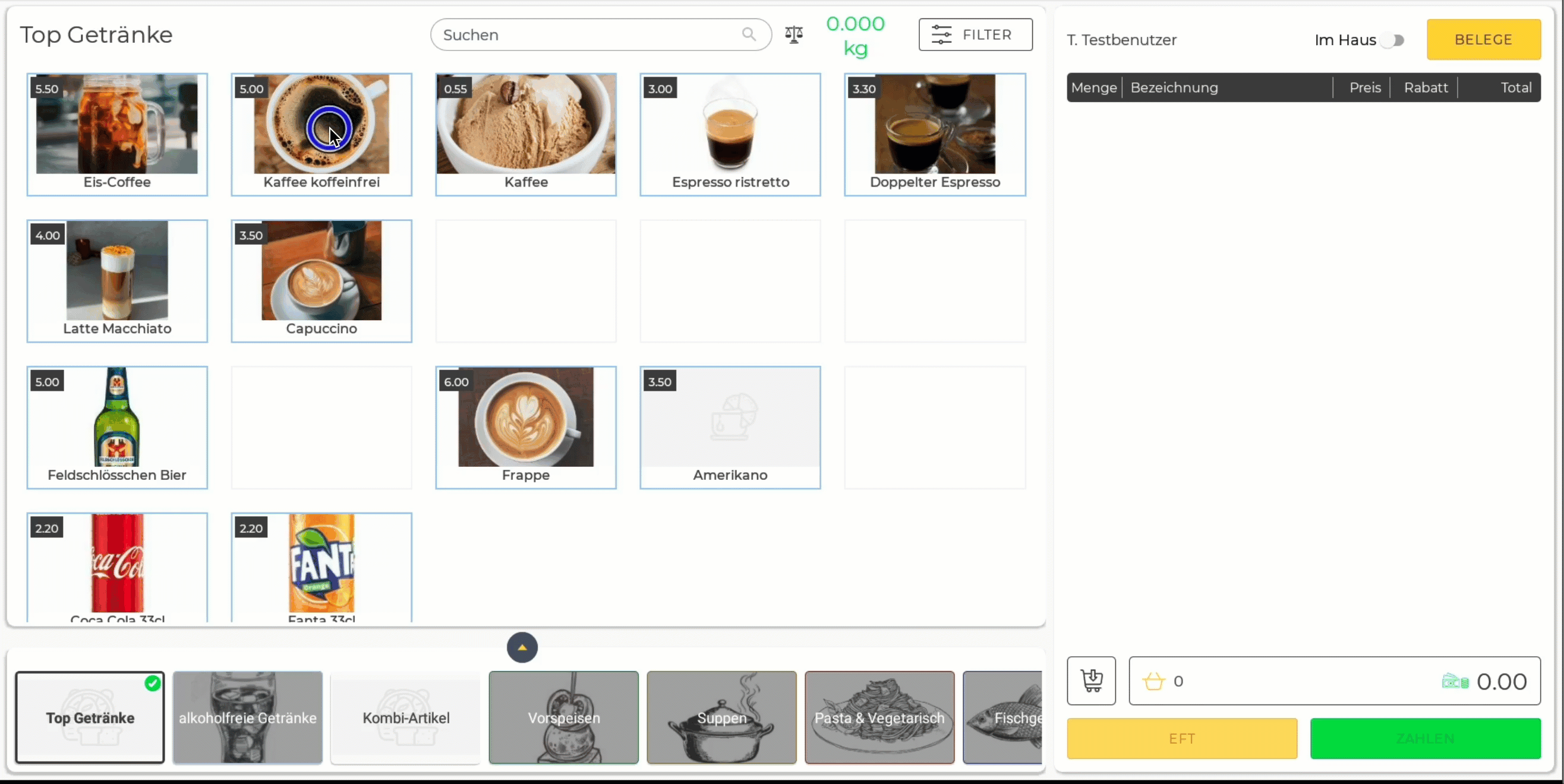Select the Kombi-Artikel category tab
Image resolution: width=1564 pixels, height=784 pixels.
coord(405,717)
